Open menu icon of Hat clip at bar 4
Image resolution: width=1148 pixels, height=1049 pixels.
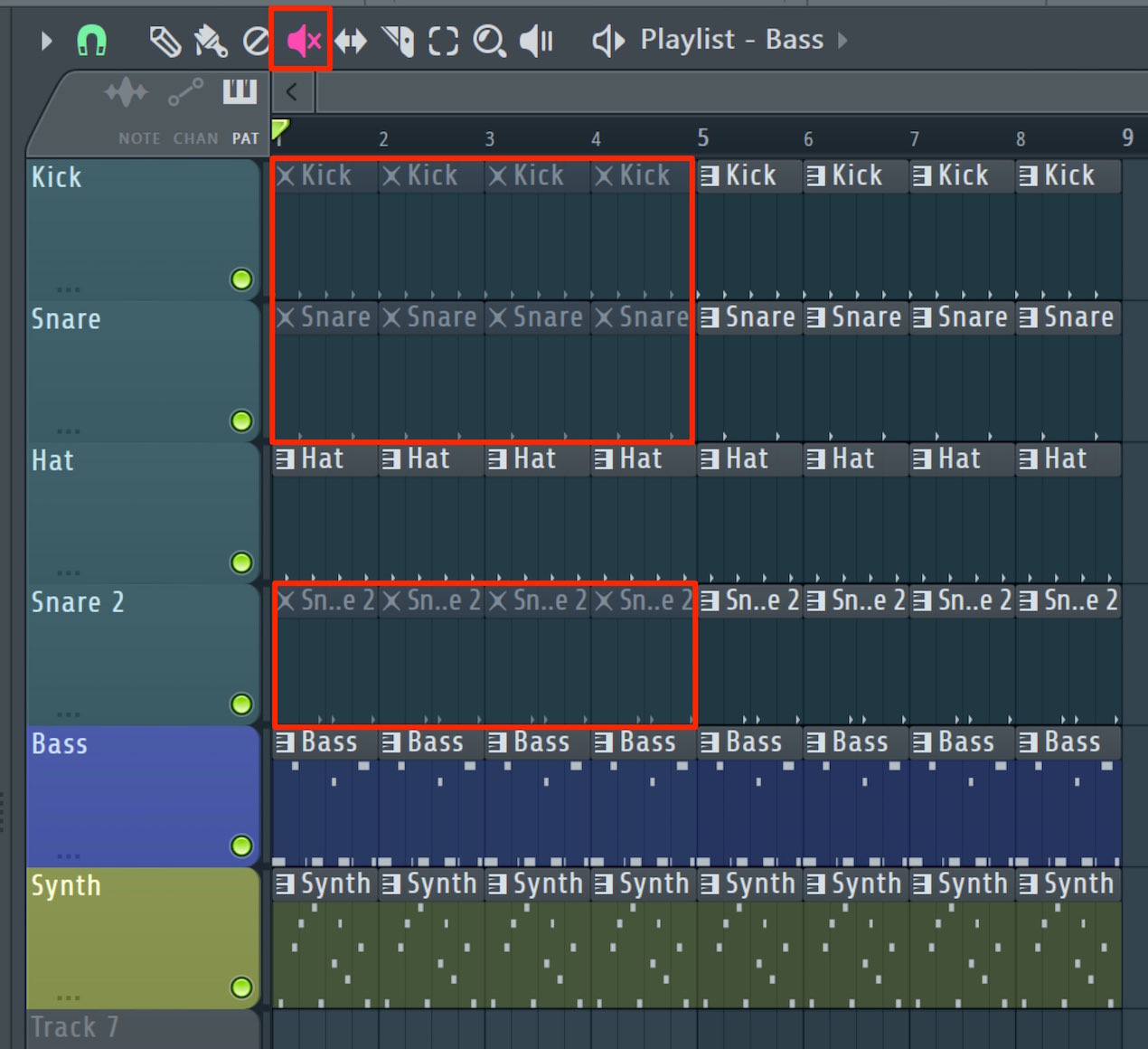[604, 459]
